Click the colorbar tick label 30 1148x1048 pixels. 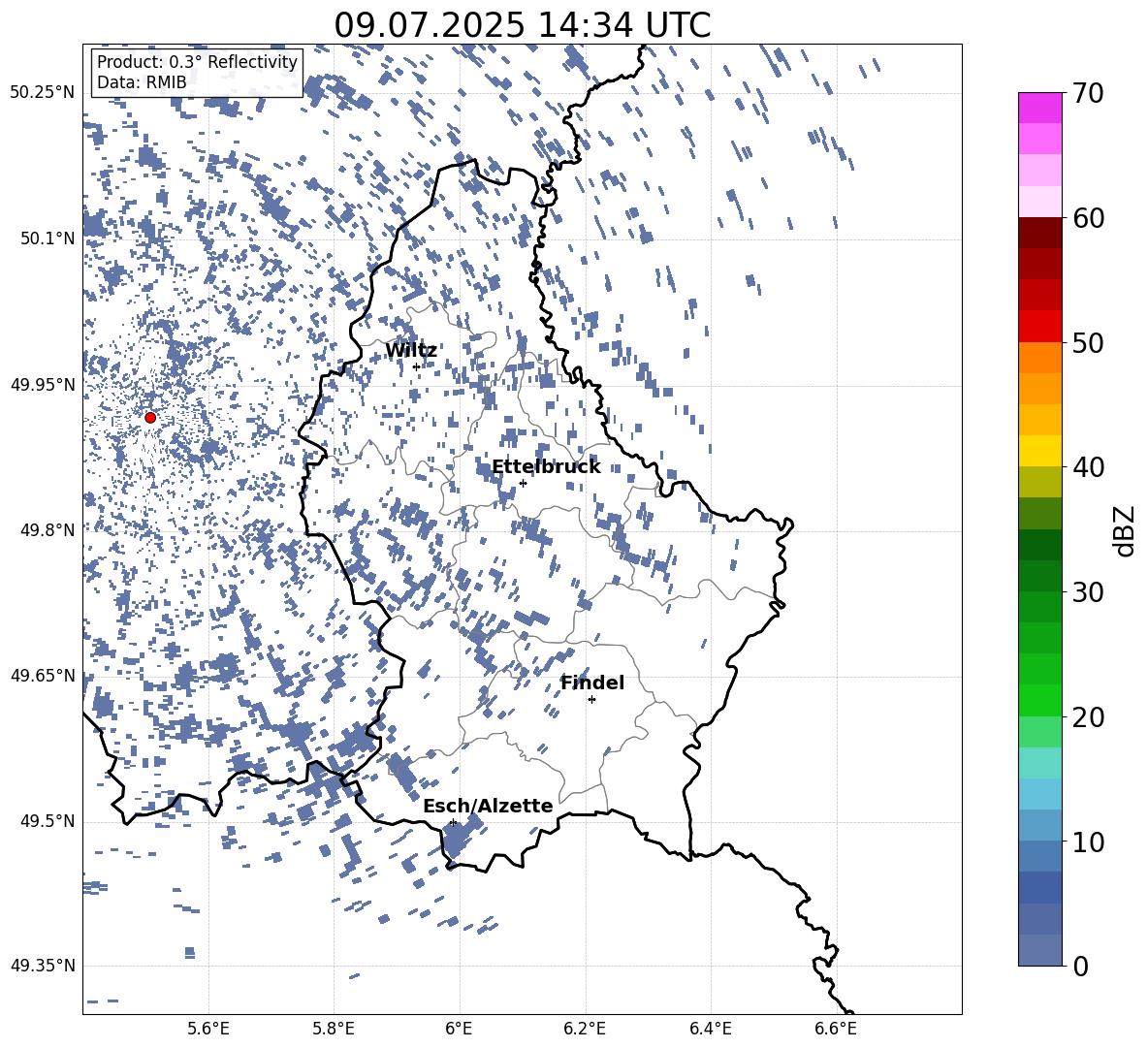[x=1088, y=592]
